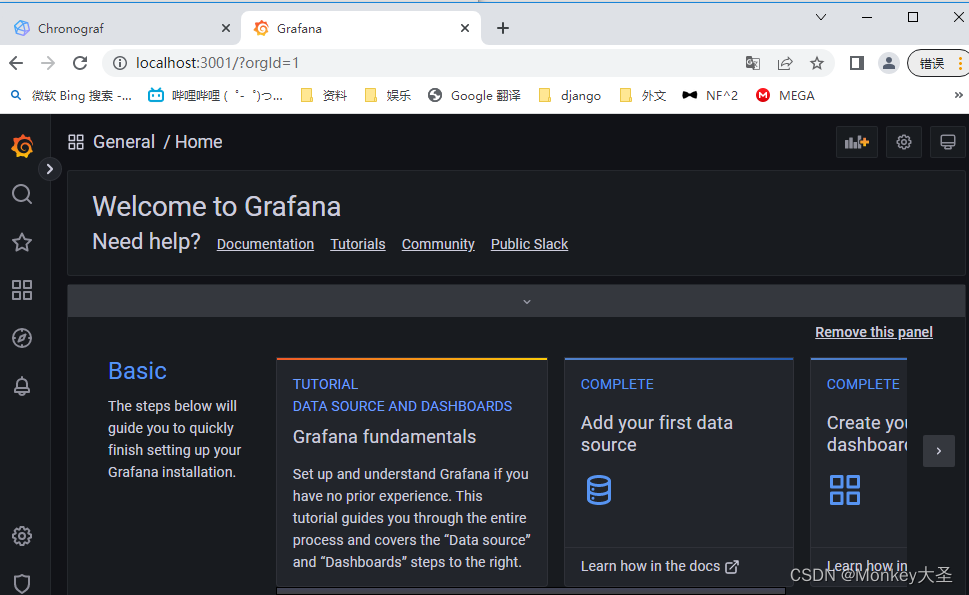The height and width of the screenshot is (595, 969).
Task: Open the Community link
Action: point(438,244)
